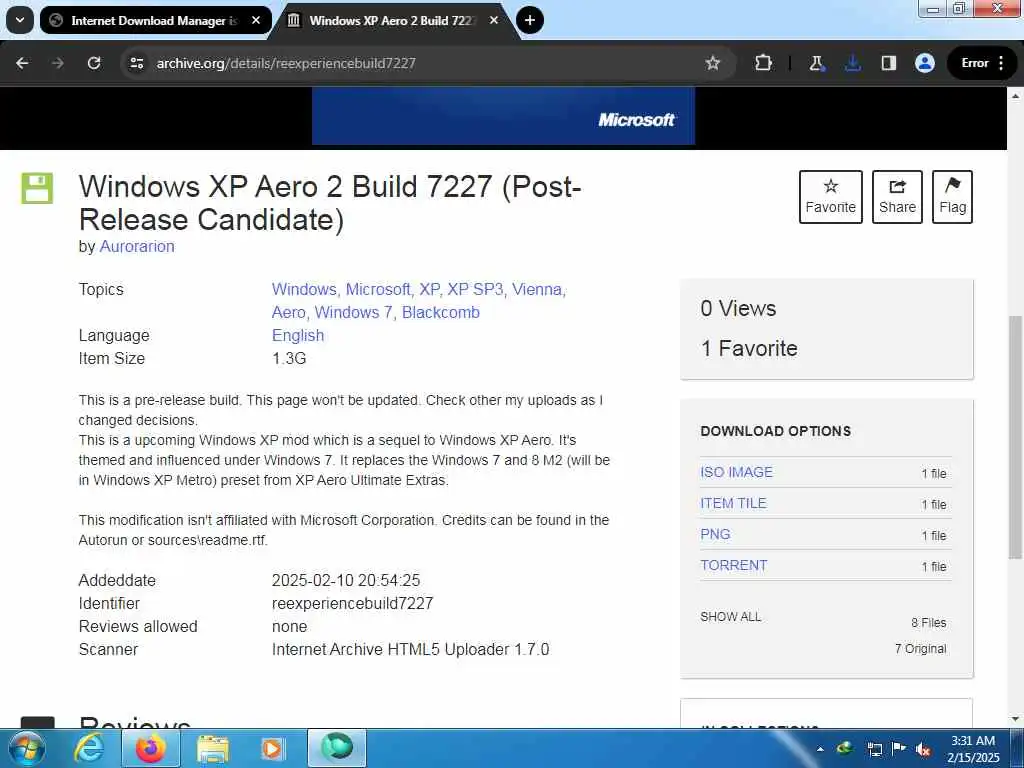Click the green floppy software icon

coord(37,188)
